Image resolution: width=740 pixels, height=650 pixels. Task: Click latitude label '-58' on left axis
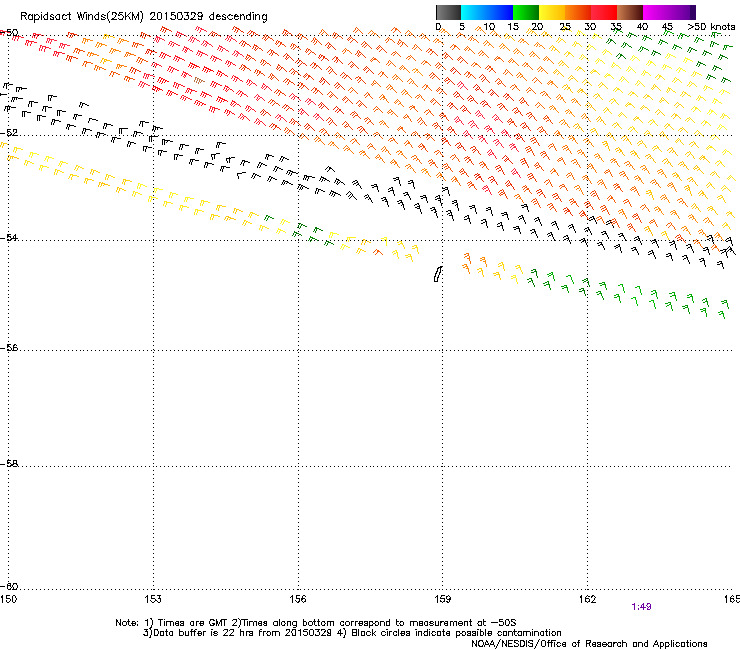9,464
